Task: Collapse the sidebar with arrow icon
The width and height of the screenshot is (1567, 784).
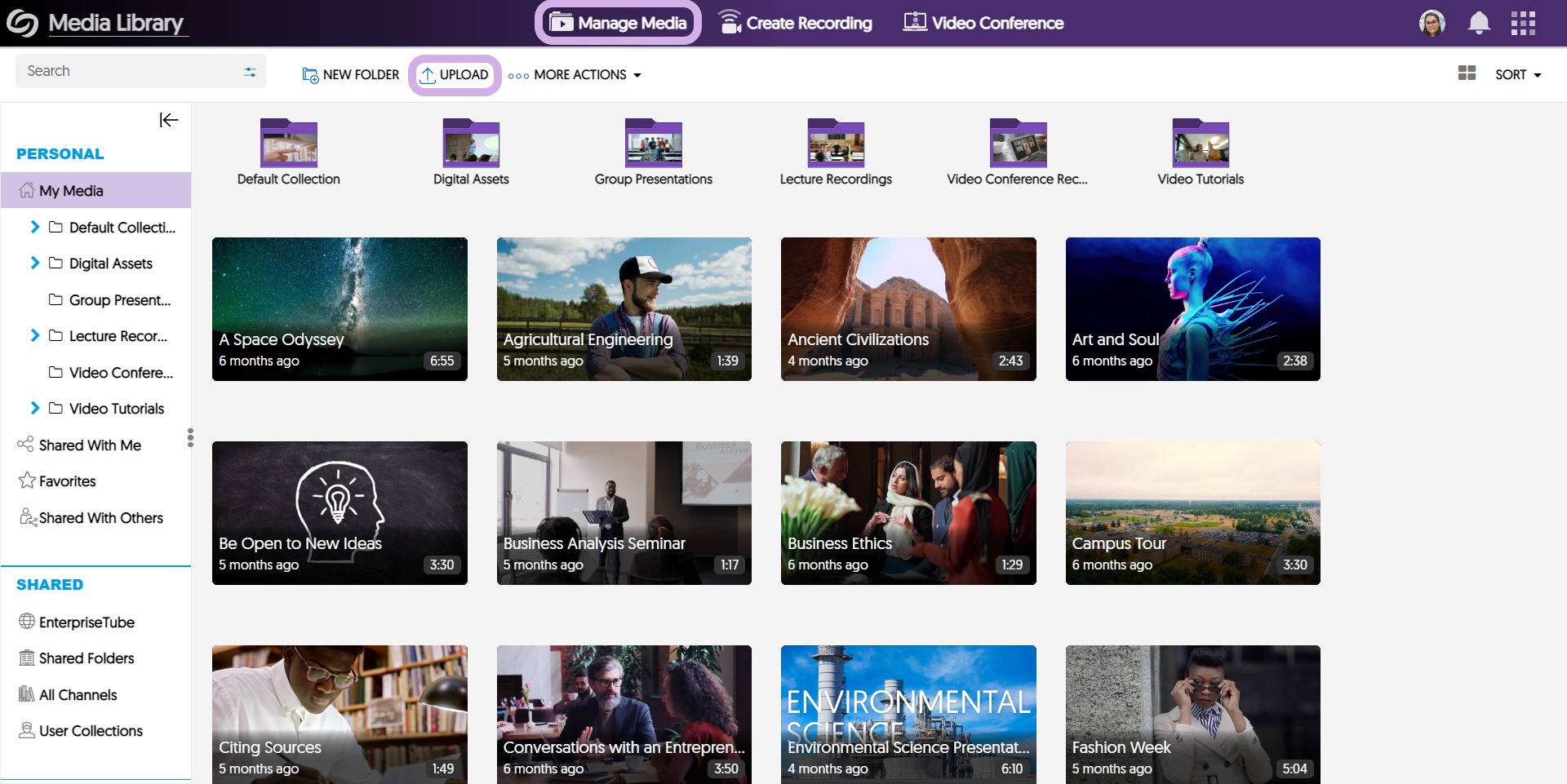Action: (x=168, y=120)
